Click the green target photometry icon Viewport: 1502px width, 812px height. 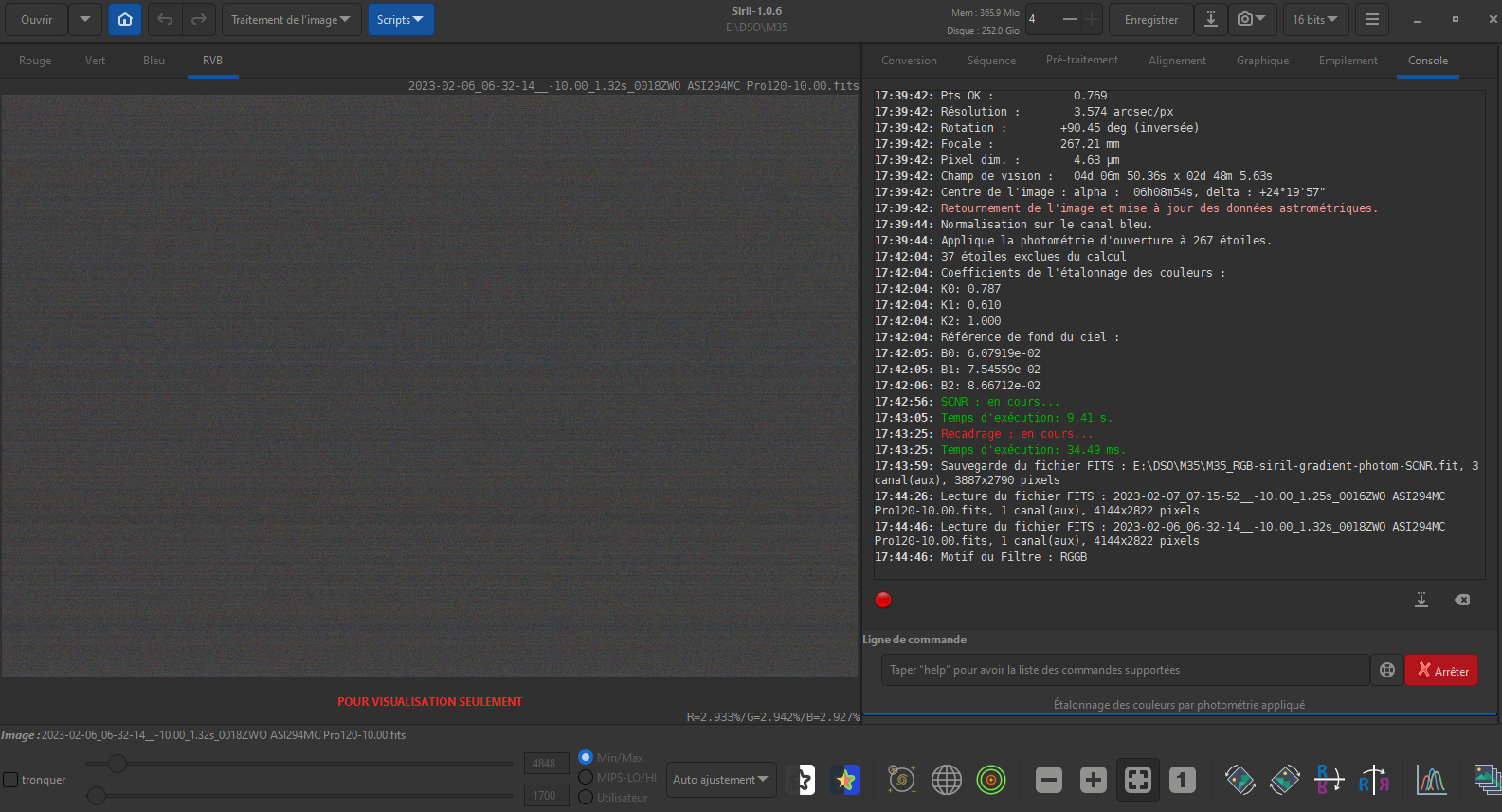(991, 780)
